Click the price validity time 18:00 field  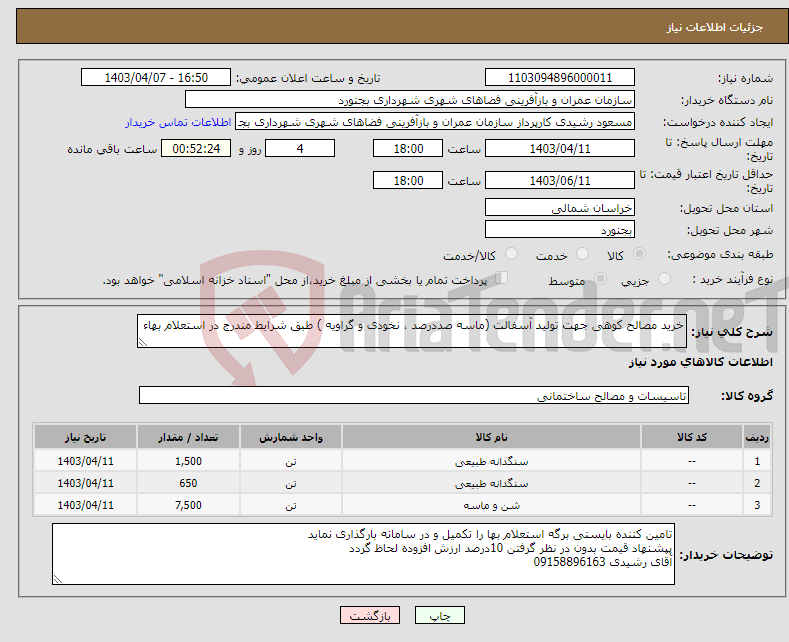pyautogui.click(x=408, y=180)
